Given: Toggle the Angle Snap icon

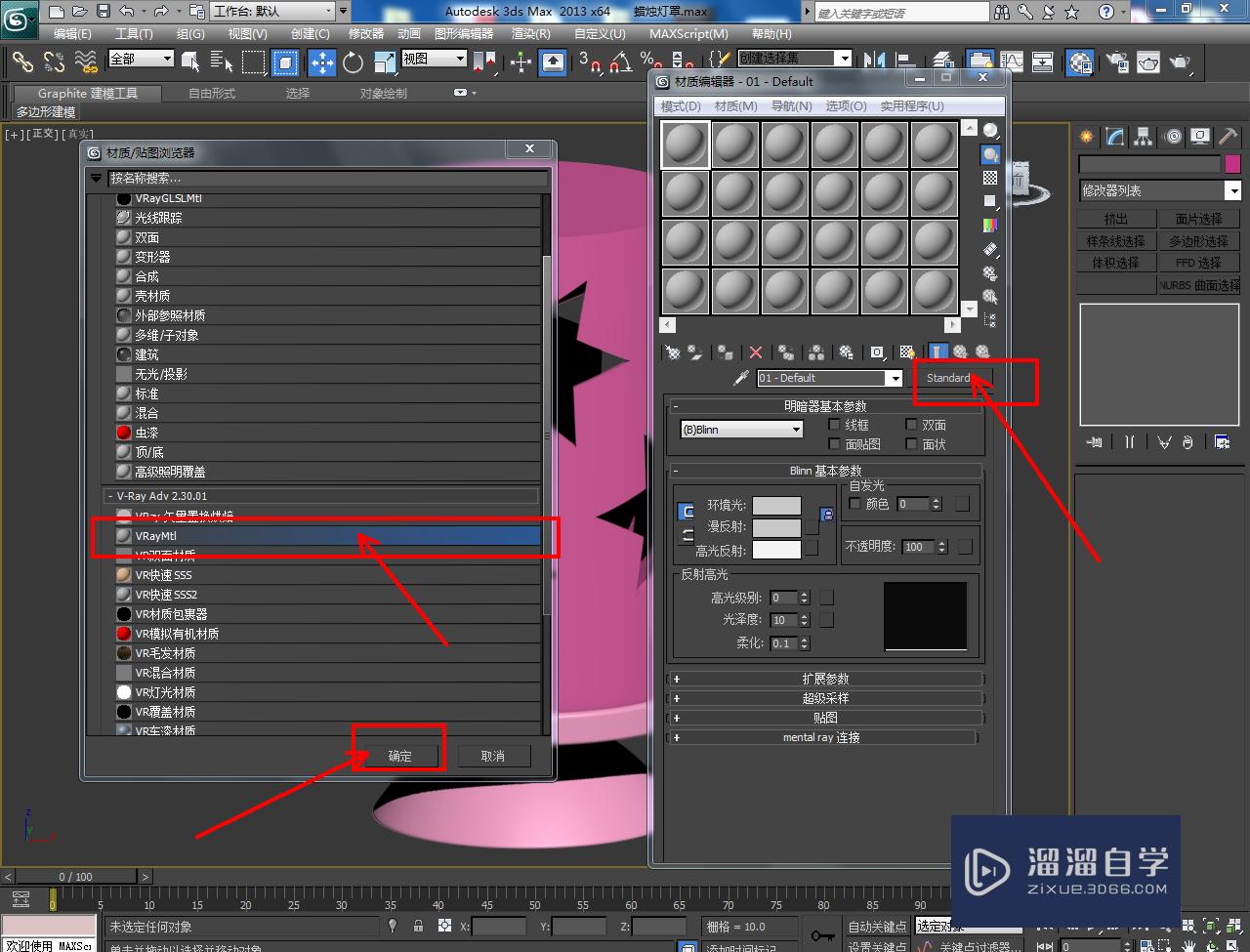Looking at the screenshot, I should (x=620, y=62).
